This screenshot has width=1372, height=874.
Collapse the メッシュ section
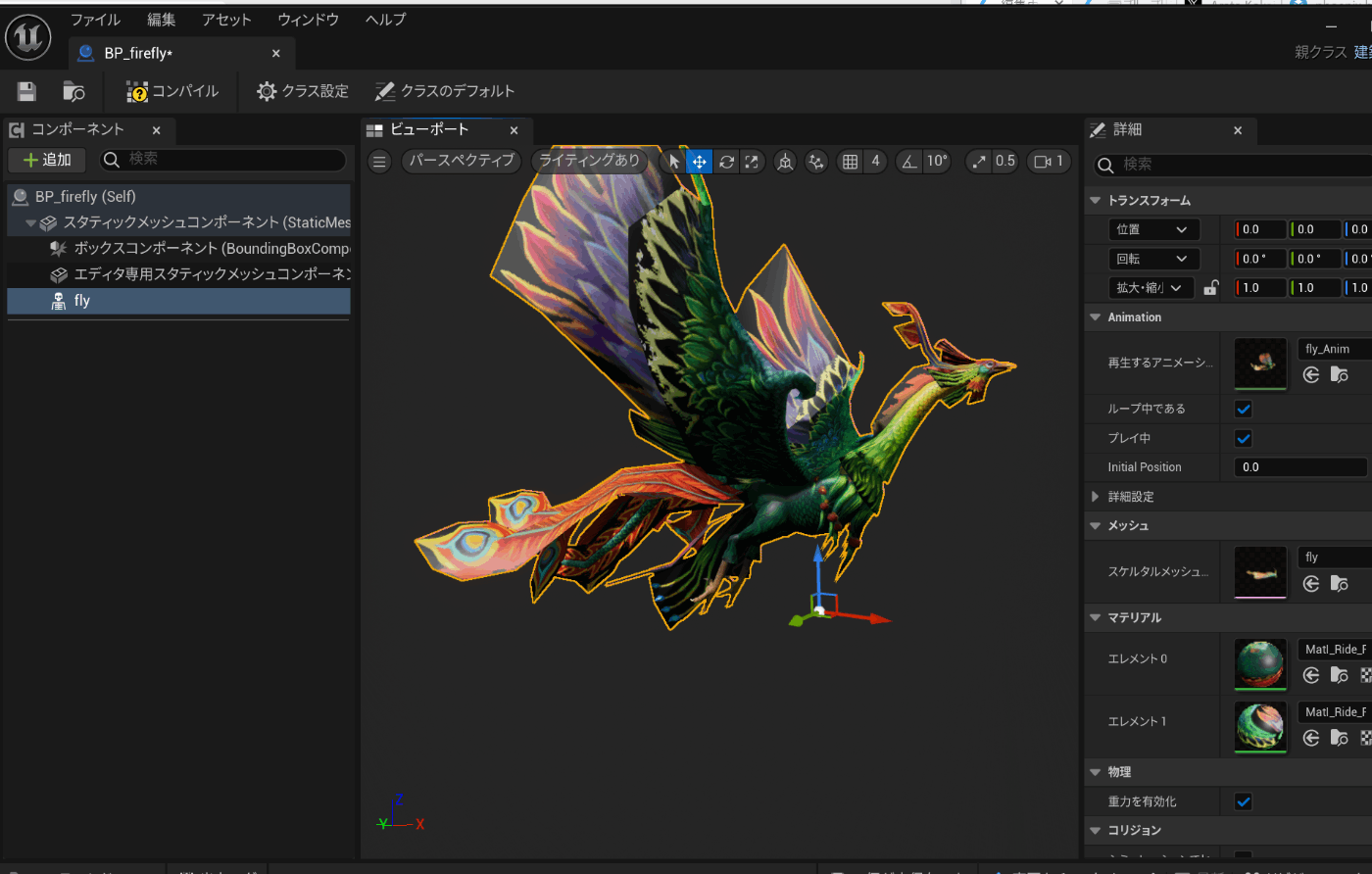tap(1095, 526)
